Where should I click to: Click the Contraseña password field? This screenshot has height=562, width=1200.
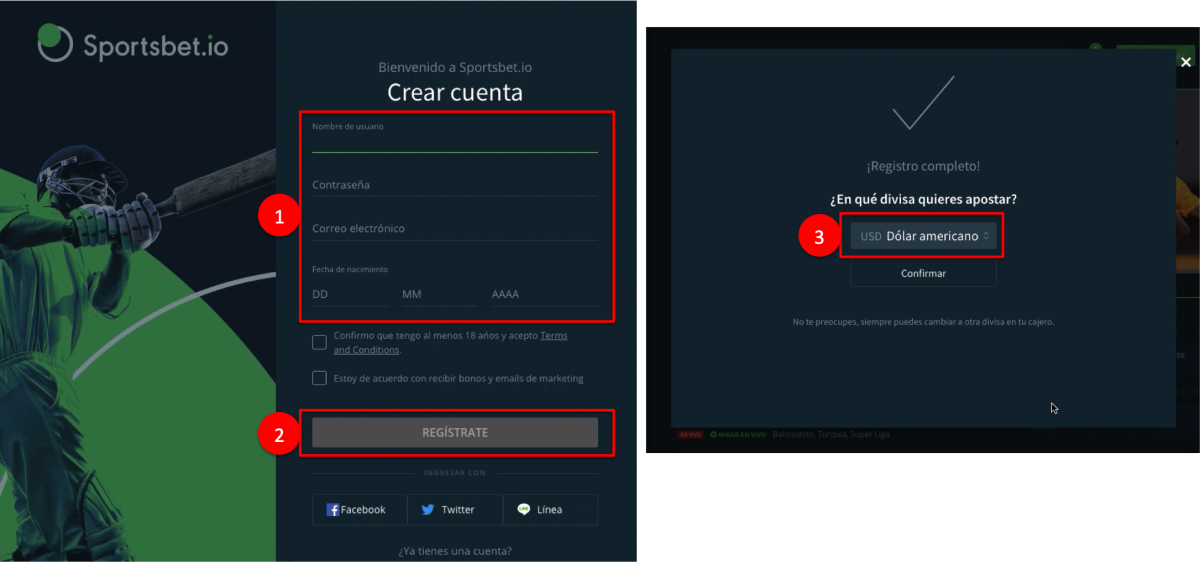point(455,185)
